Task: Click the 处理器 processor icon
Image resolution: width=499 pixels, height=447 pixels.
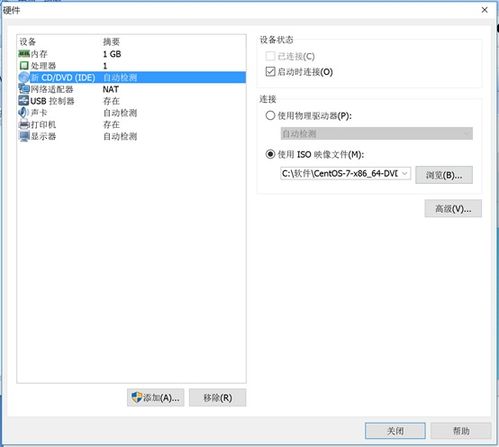Action: [24, 66]
